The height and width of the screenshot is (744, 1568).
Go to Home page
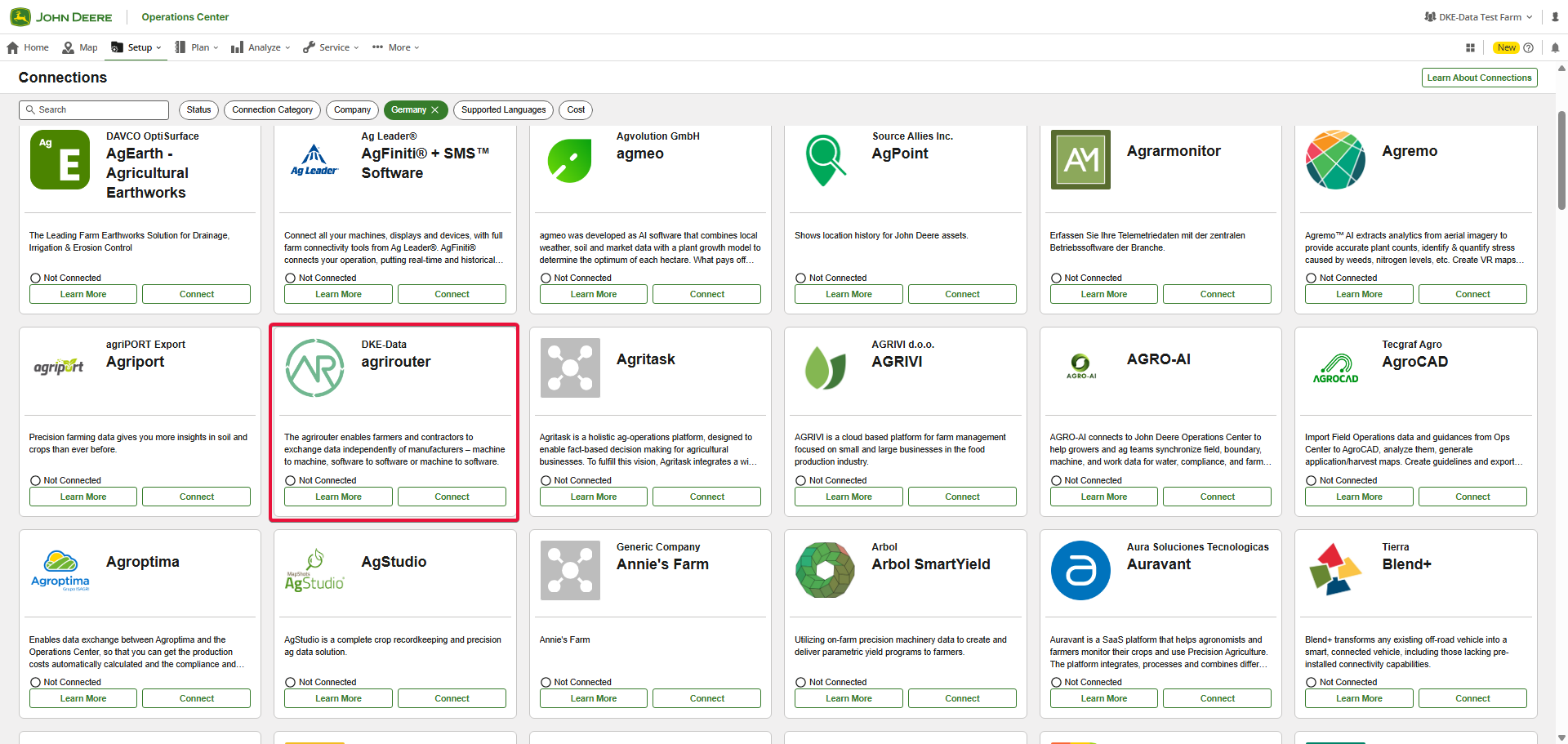point(28,47)
